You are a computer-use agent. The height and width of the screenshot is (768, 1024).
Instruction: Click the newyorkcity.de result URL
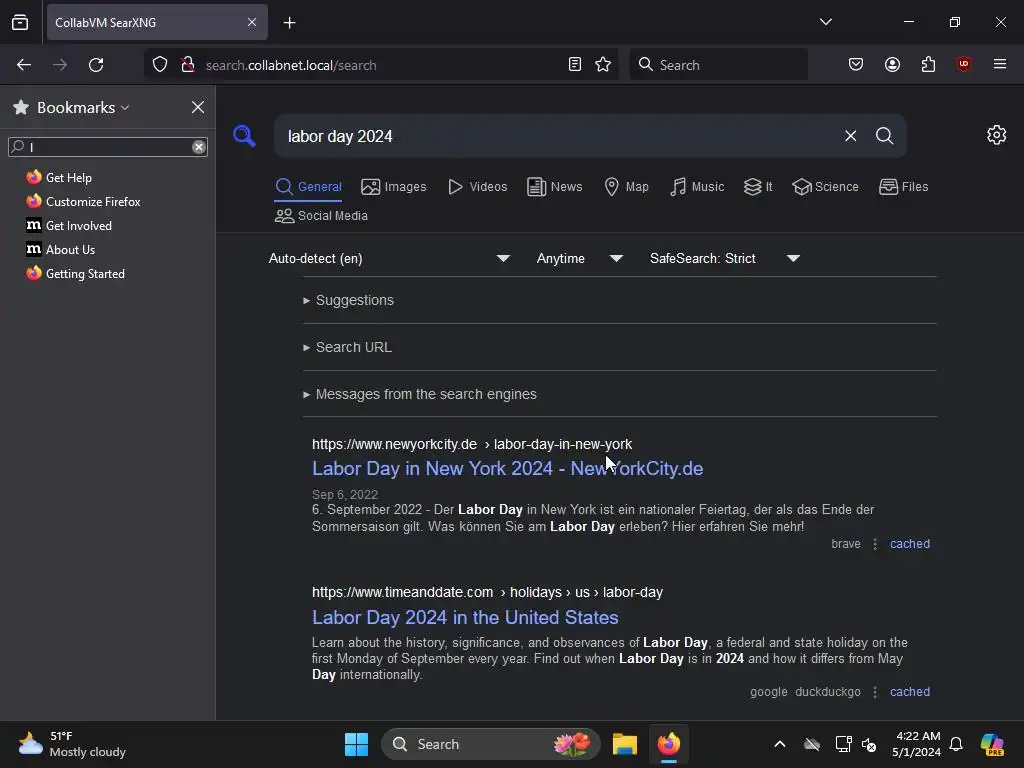[x=472, y=444]
